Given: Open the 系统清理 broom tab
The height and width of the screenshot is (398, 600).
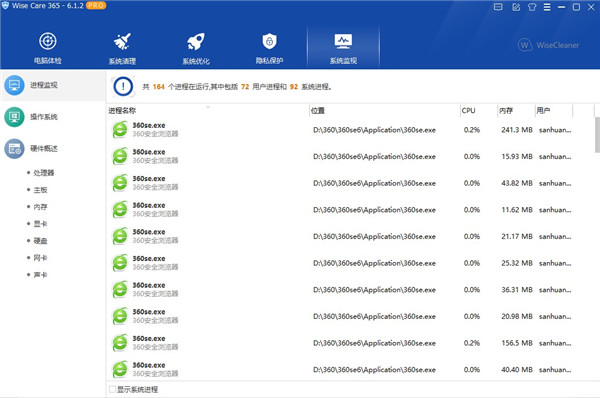Looking at the screenshot, I should (x=122, y=48).
